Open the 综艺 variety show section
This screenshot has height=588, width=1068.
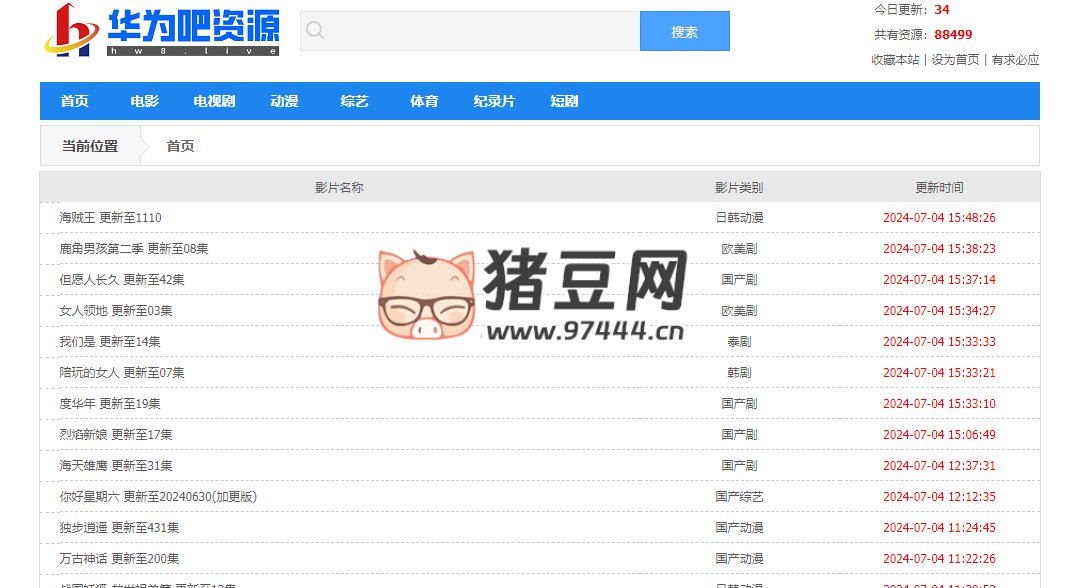click(x=353, y=101)
